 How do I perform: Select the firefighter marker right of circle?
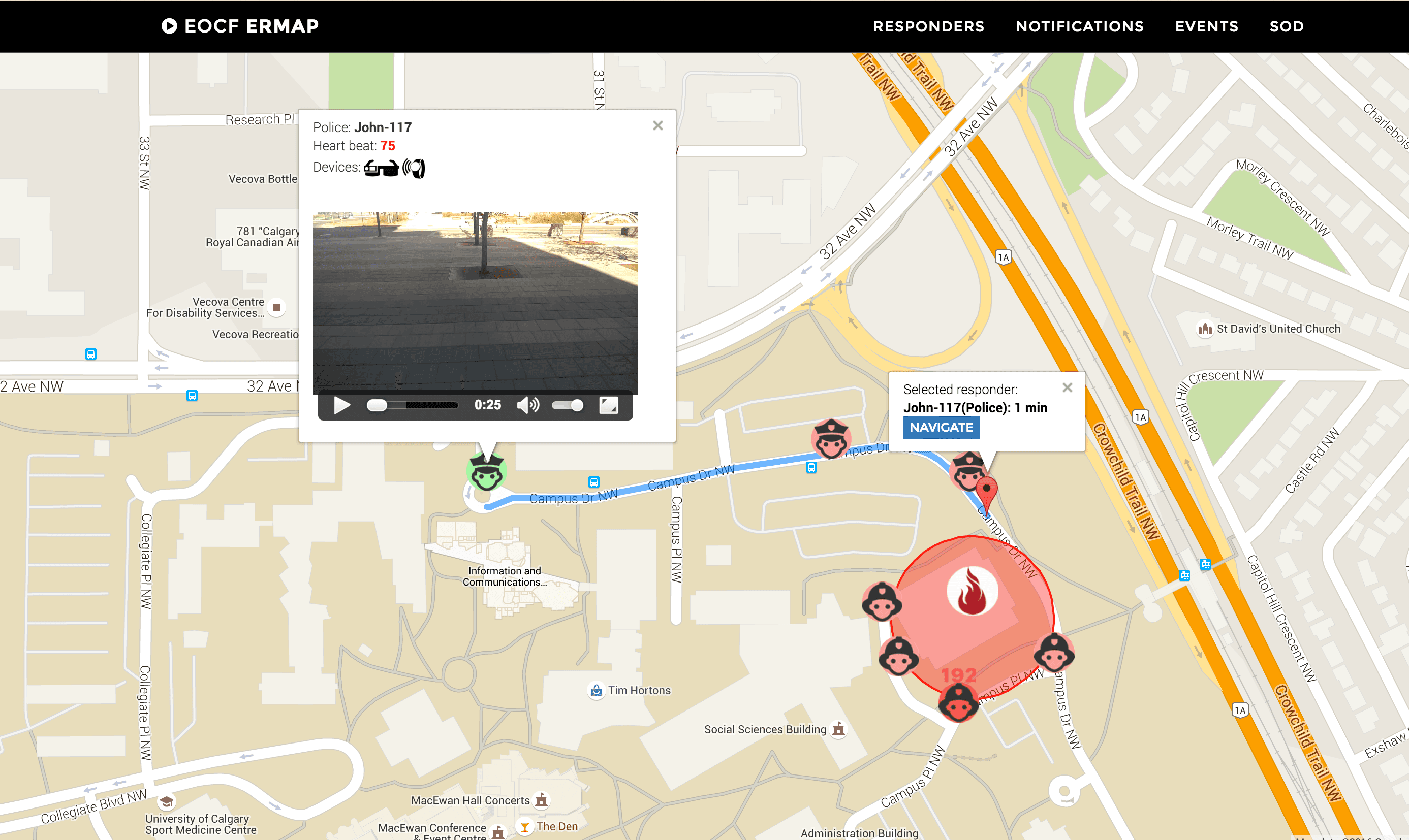[1053, 653]
